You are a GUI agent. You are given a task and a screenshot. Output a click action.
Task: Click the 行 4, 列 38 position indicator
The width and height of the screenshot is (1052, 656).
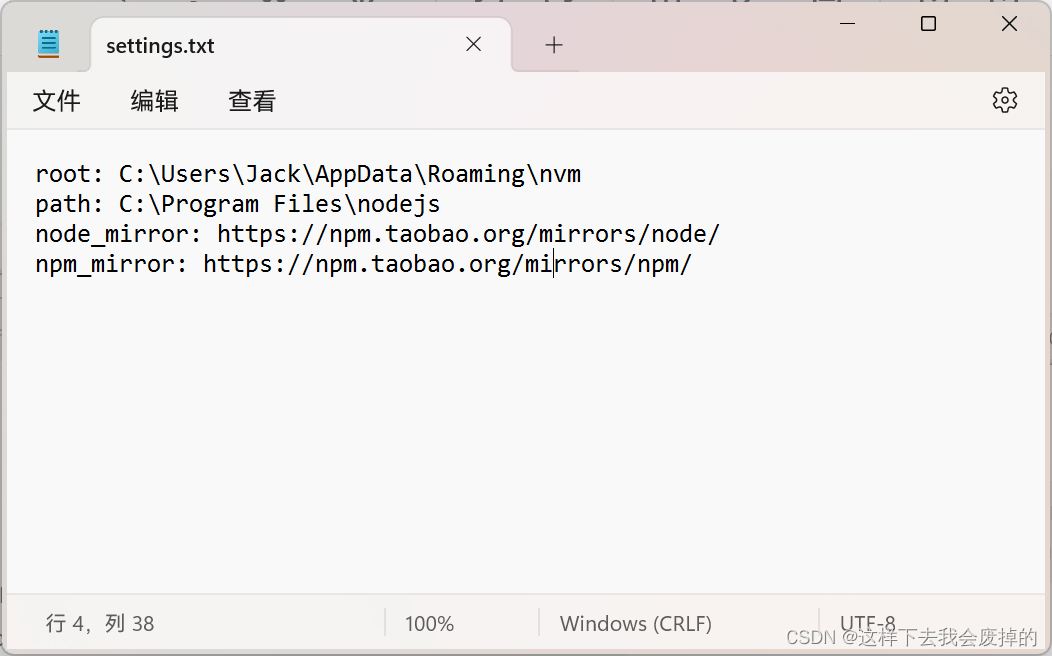point(100,624)
